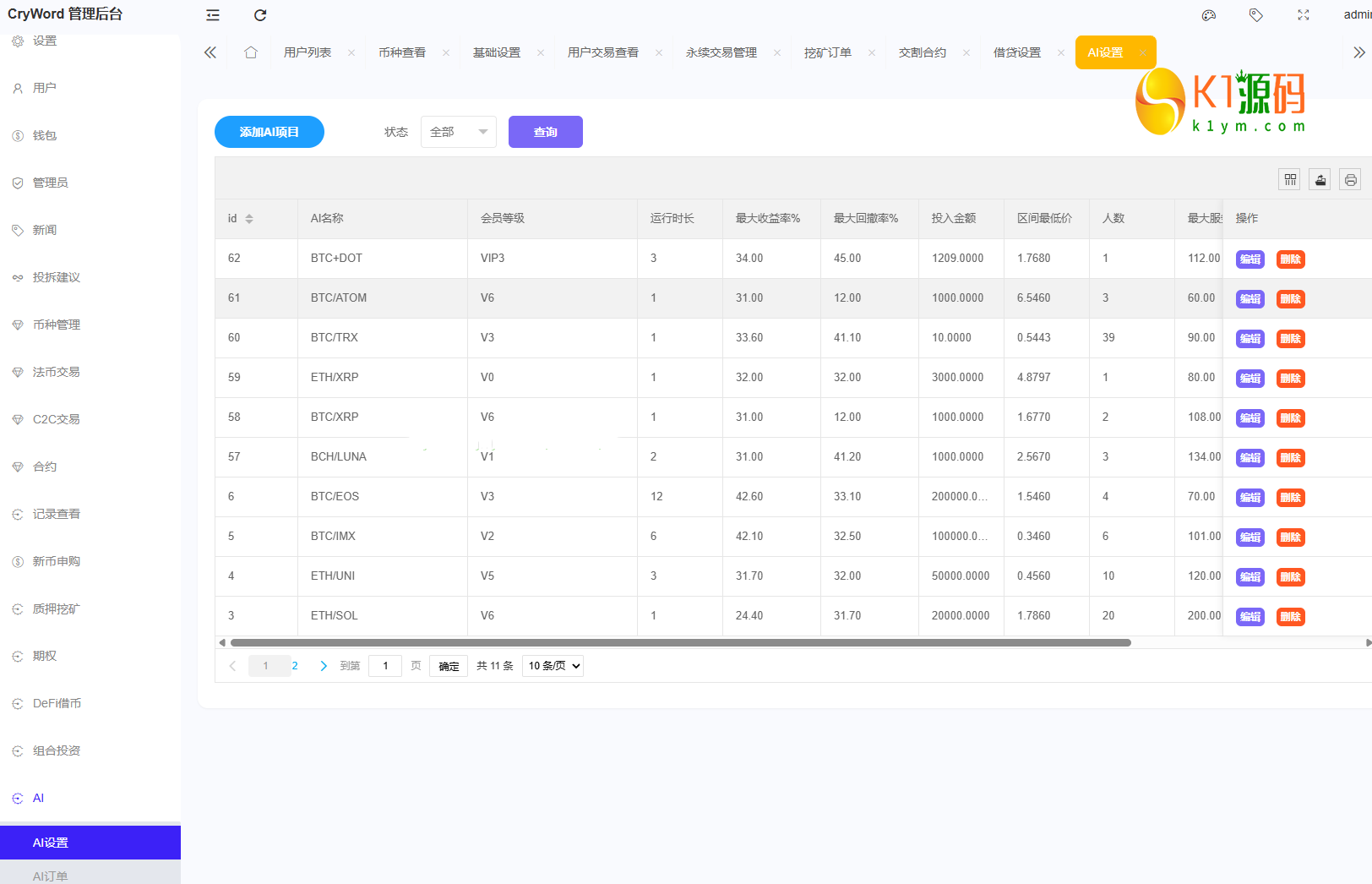Delete the BTC/TRX row
Screen dimensions: 1372x884
pyautogui.click(x=1291, y=339)
